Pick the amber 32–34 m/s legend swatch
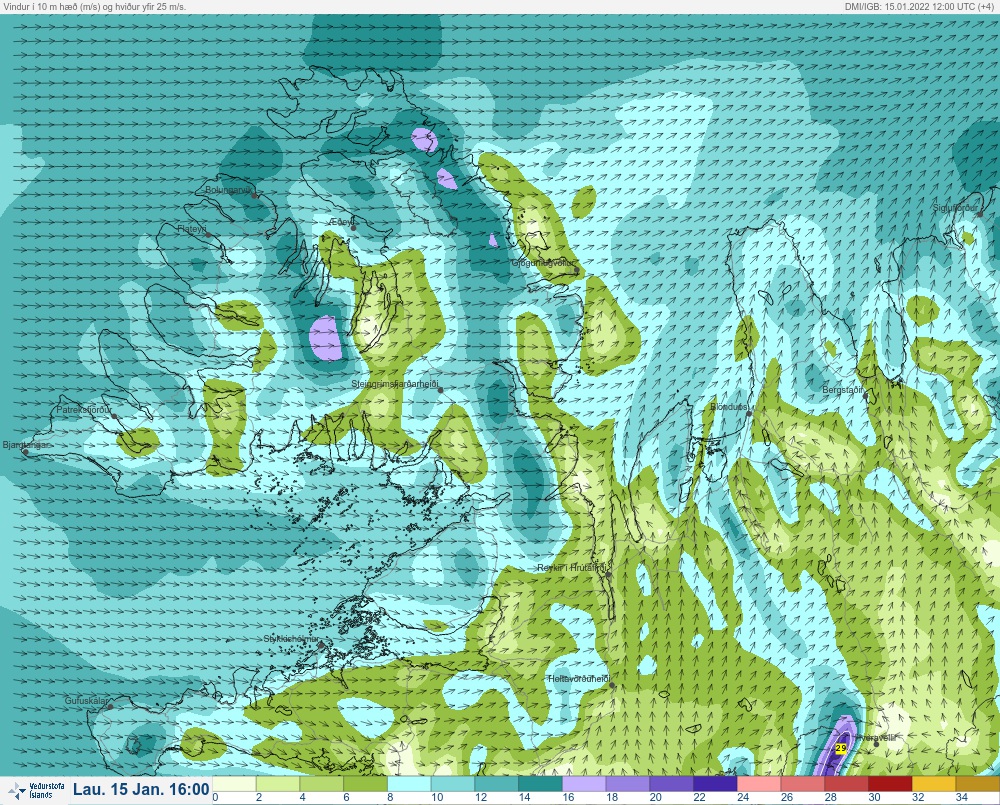This screenshot has height=805, width=1000. click(x=934, y=783)
